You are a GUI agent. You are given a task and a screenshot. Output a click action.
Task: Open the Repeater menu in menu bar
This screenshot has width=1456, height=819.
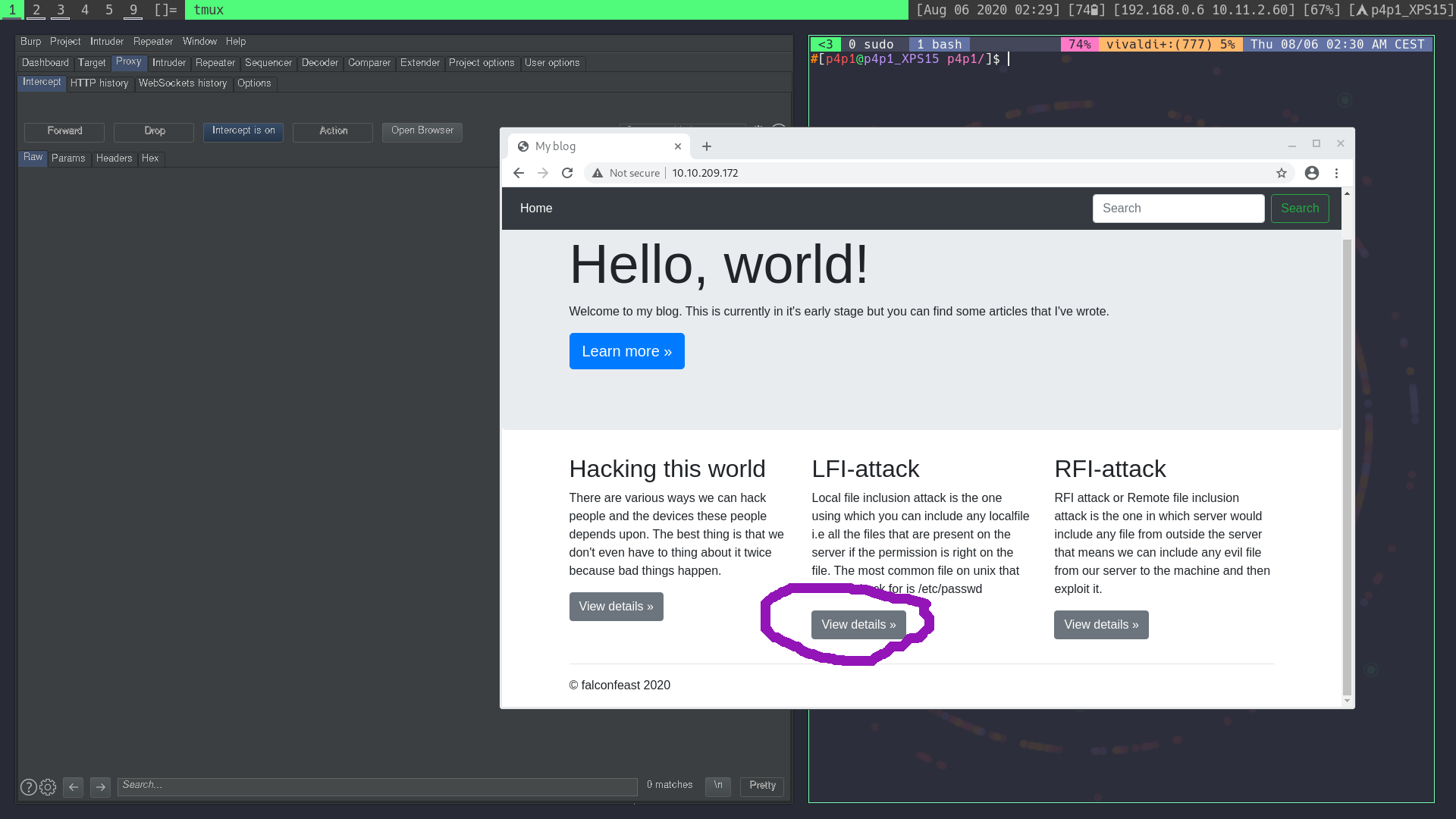coord(153,42)
